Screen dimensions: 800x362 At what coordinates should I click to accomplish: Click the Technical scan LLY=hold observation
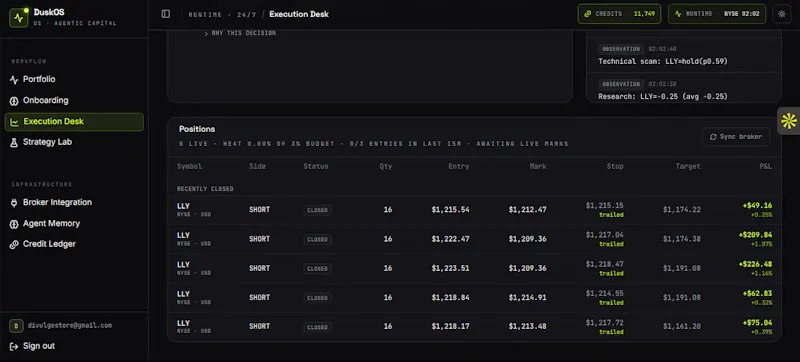[663, 61]
